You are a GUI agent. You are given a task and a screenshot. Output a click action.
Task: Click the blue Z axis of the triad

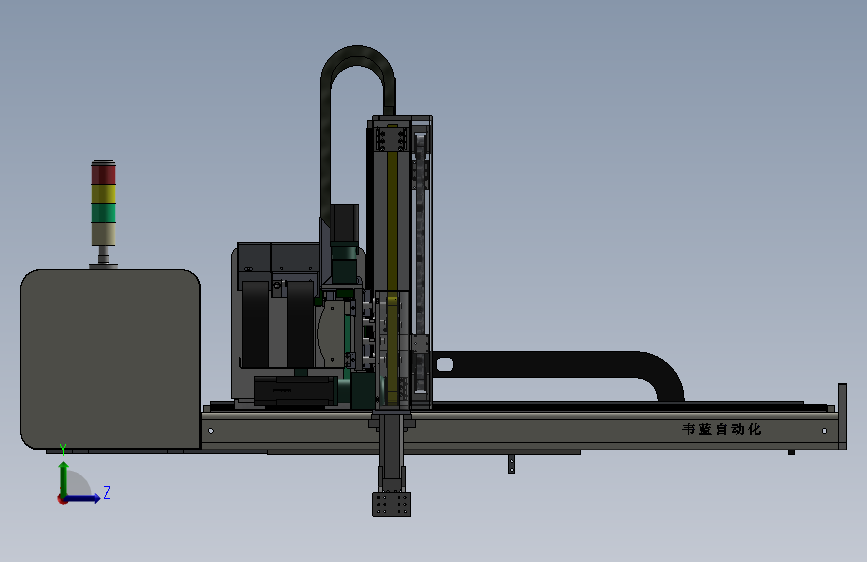(84, 498)
